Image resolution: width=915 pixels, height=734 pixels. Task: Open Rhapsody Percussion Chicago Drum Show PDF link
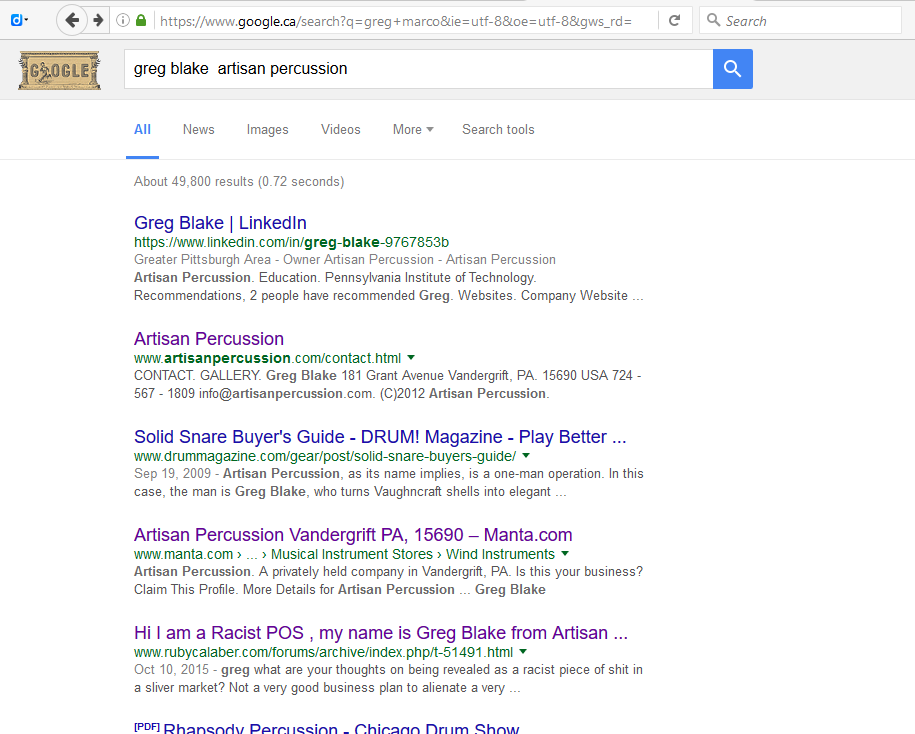click(x=341, y=728)
